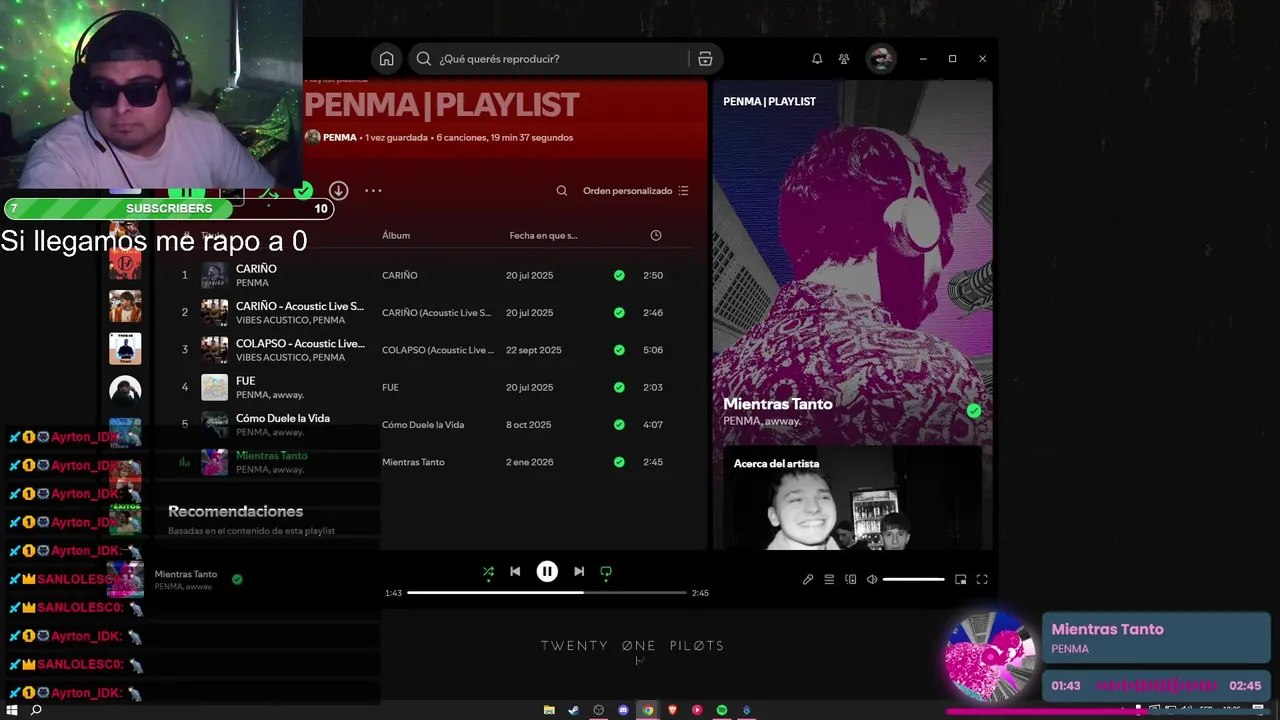This screenshot has height=720, width=1280.
Task: Sort tracks by the duration clock column
Action: (656, 235)
